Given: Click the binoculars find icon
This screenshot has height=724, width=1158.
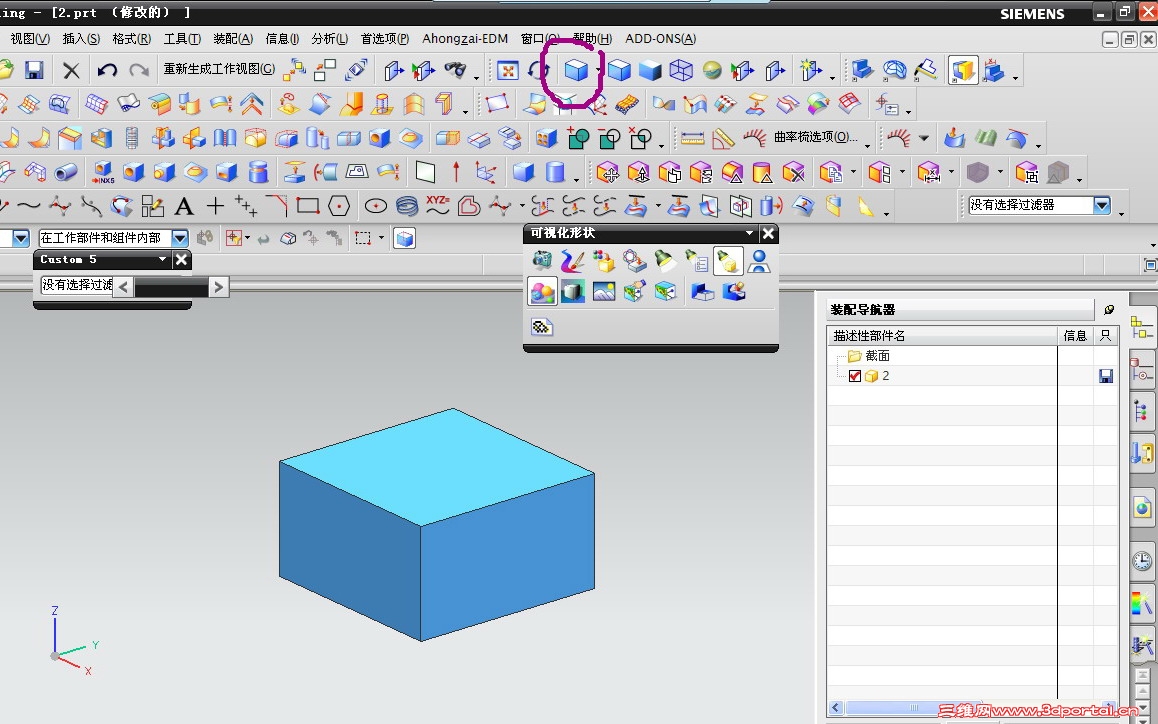Looking at the screenshot, I should tap(455, 70).
